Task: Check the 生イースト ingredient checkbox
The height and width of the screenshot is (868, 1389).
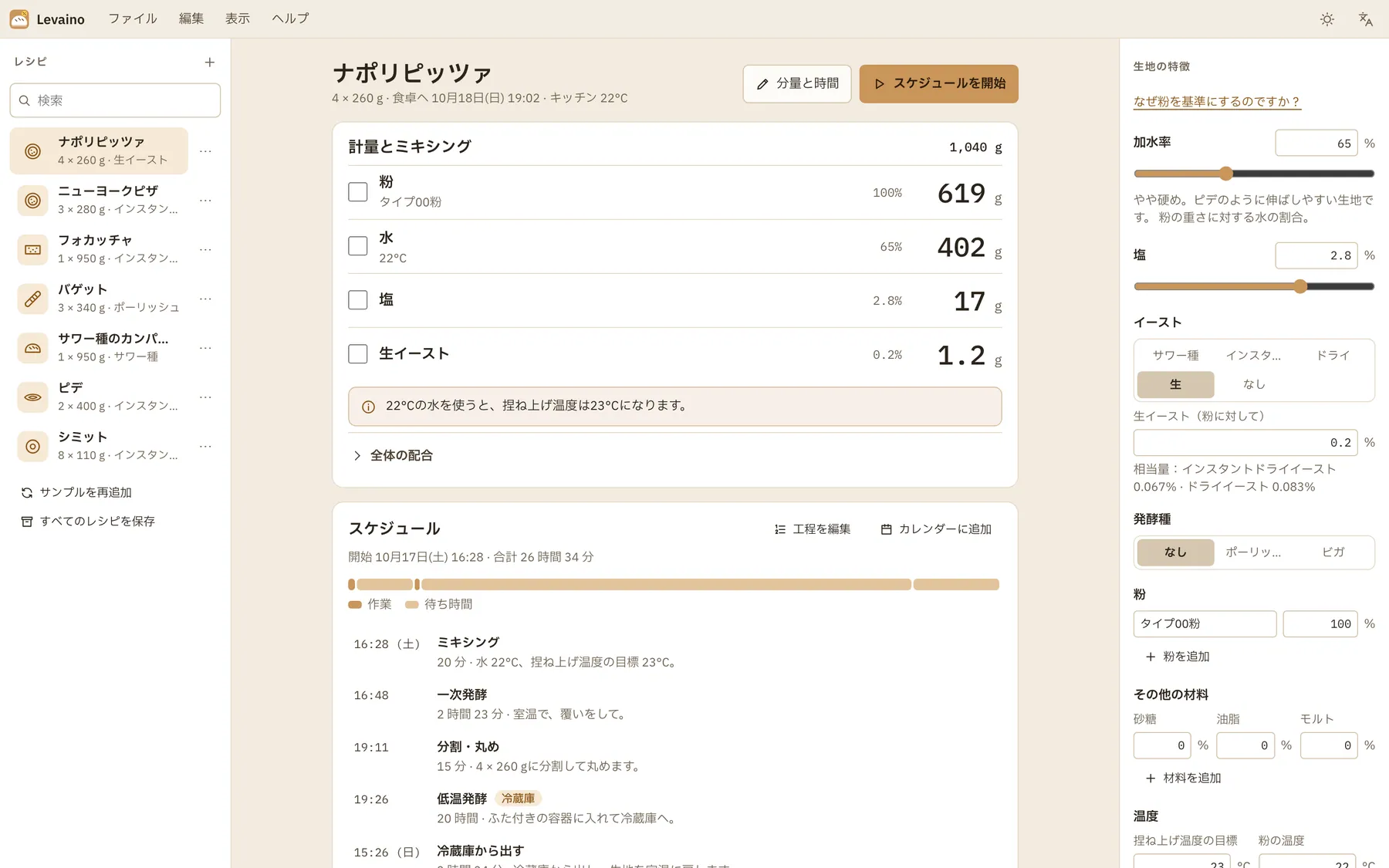Action: coord(358,354)
